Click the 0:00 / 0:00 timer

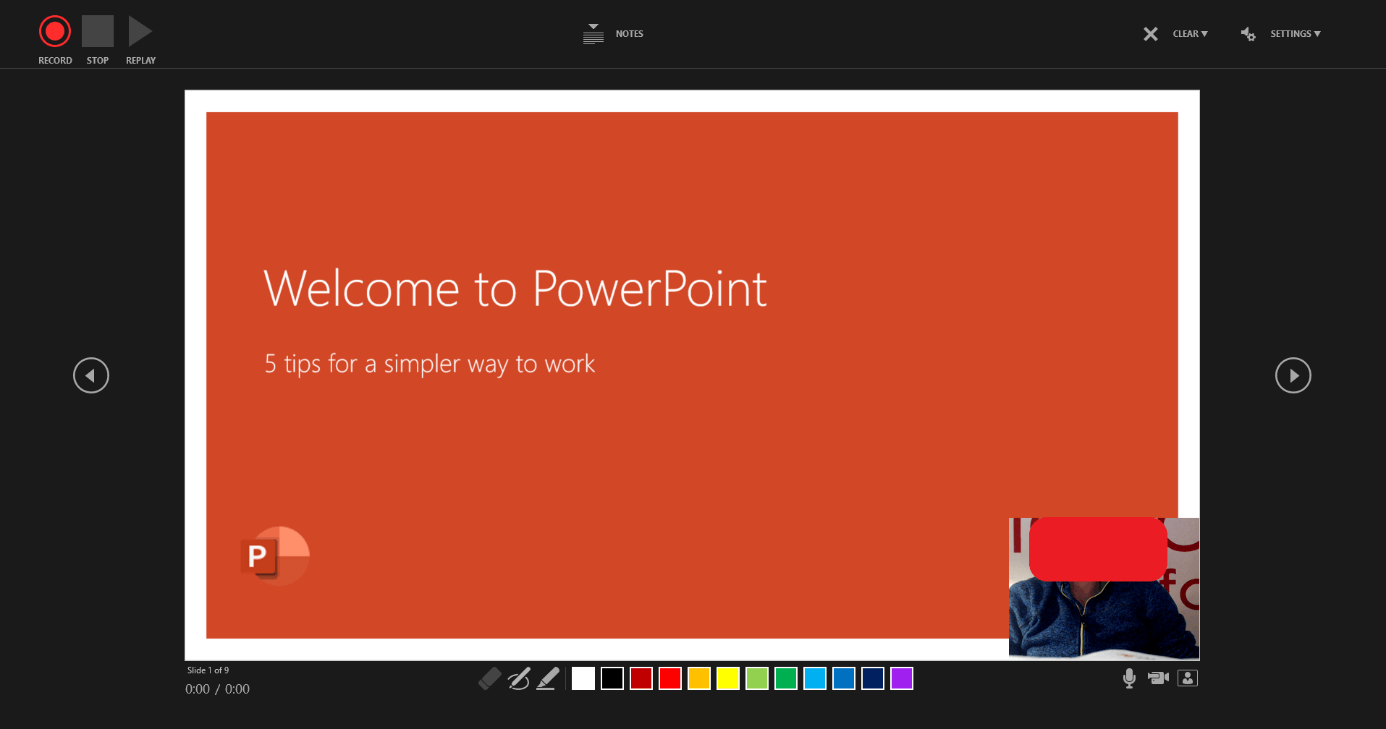[x=218, y=689]
